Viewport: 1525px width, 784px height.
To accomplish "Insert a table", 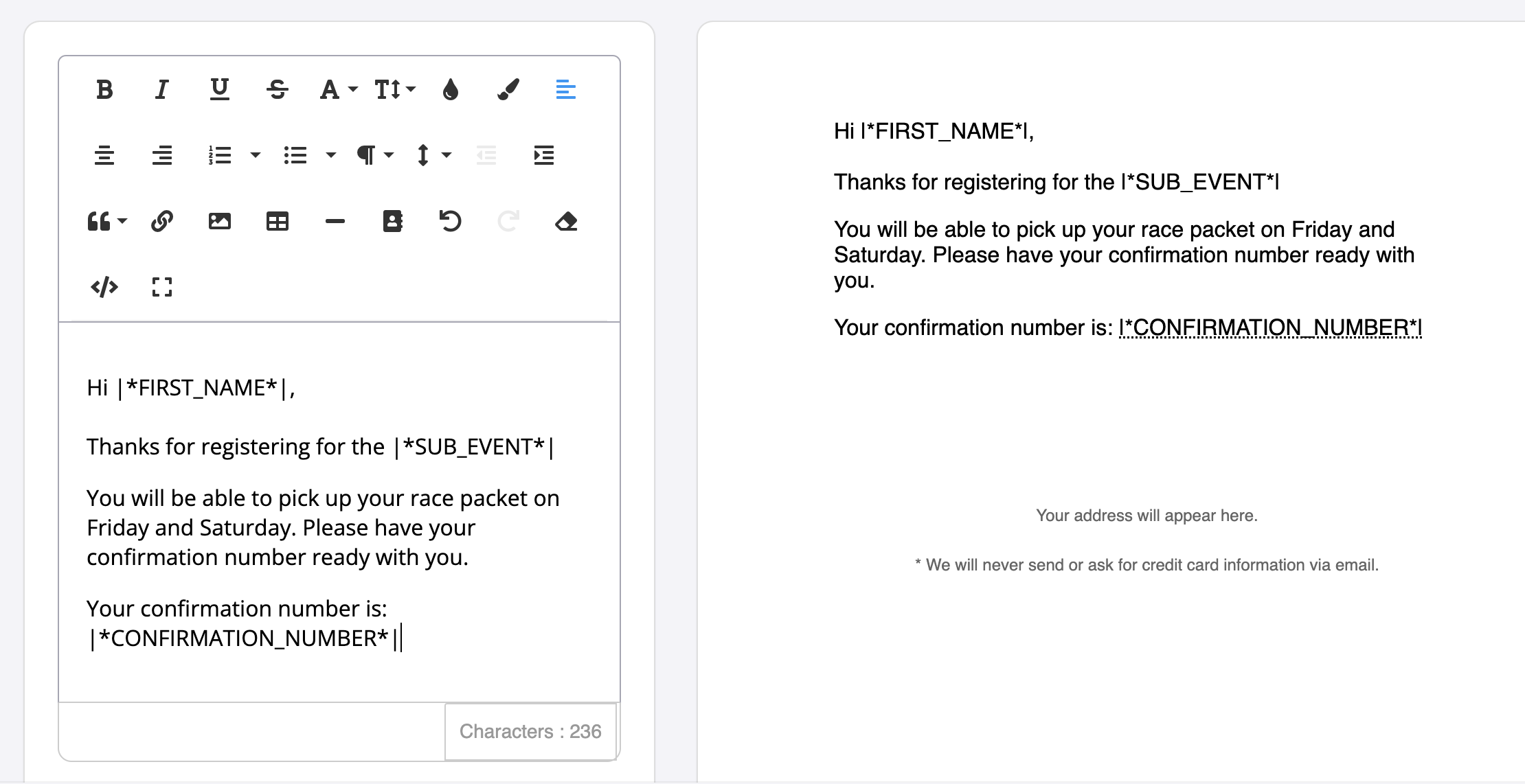I will pos(278,221).
